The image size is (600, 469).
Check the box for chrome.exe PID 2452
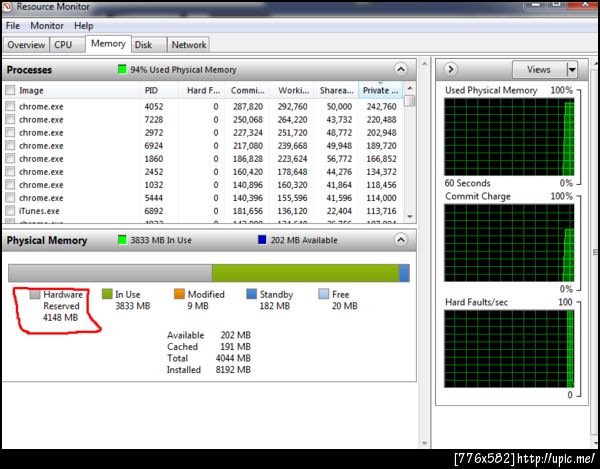[10, 171]
